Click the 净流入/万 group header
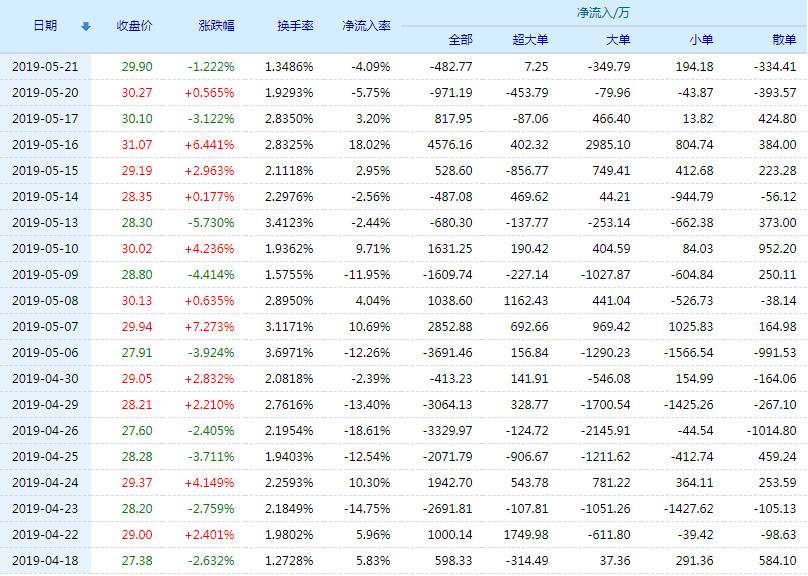 603,13
